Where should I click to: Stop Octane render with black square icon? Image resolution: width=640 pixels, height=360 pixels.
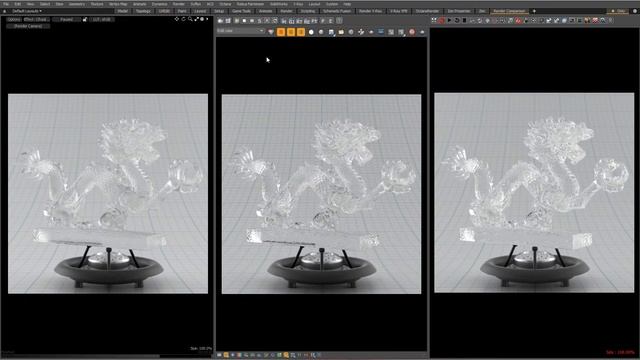click(464, 20)
